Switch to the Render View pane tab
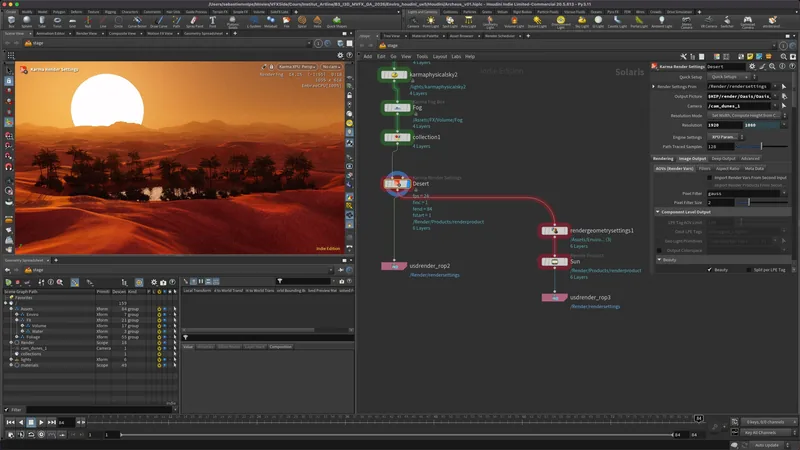The width and height of the screenshot is (800, 450). coord(86,34)
